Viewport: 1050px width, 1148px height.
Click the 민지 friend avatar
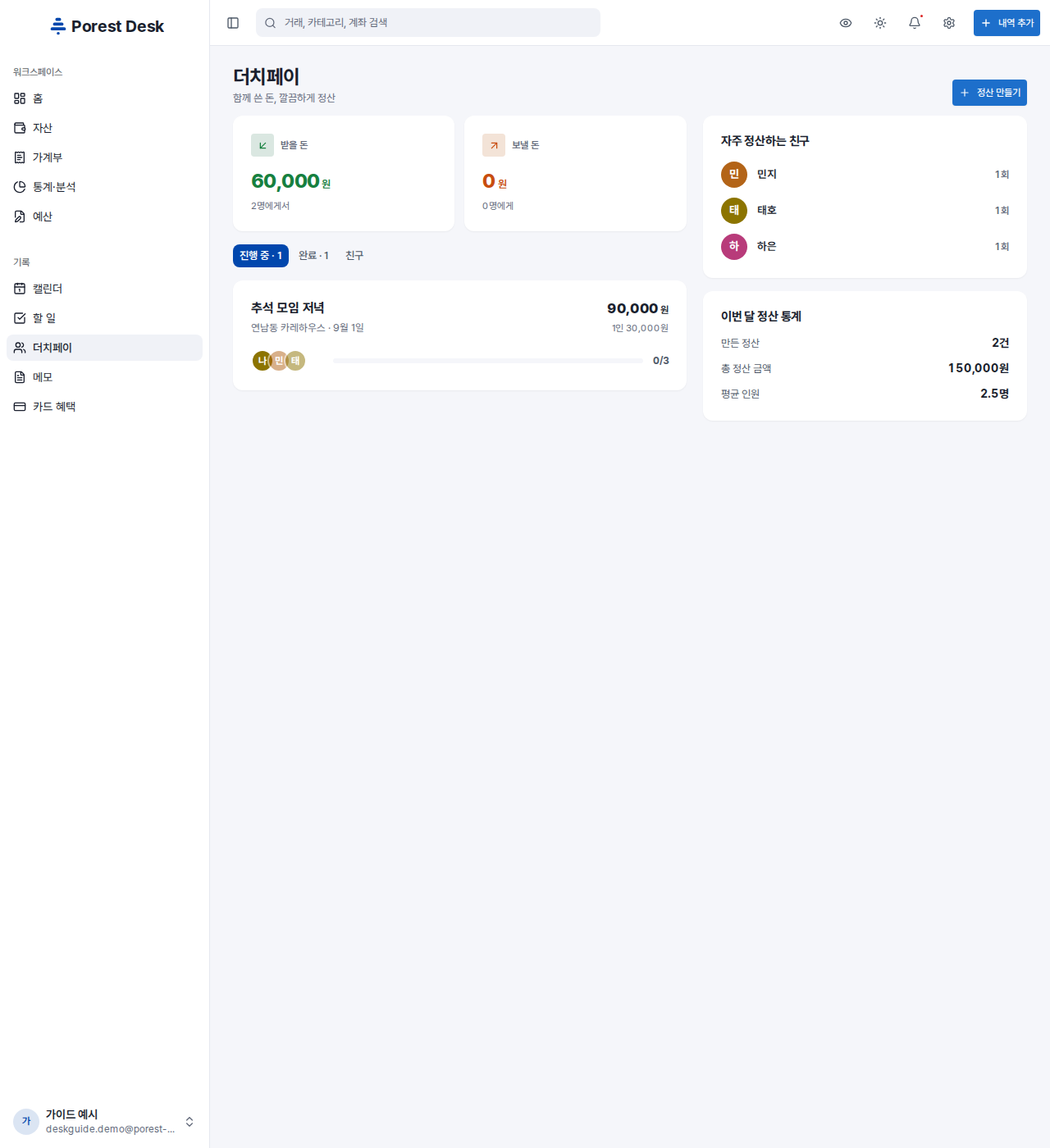coord(734,175)
